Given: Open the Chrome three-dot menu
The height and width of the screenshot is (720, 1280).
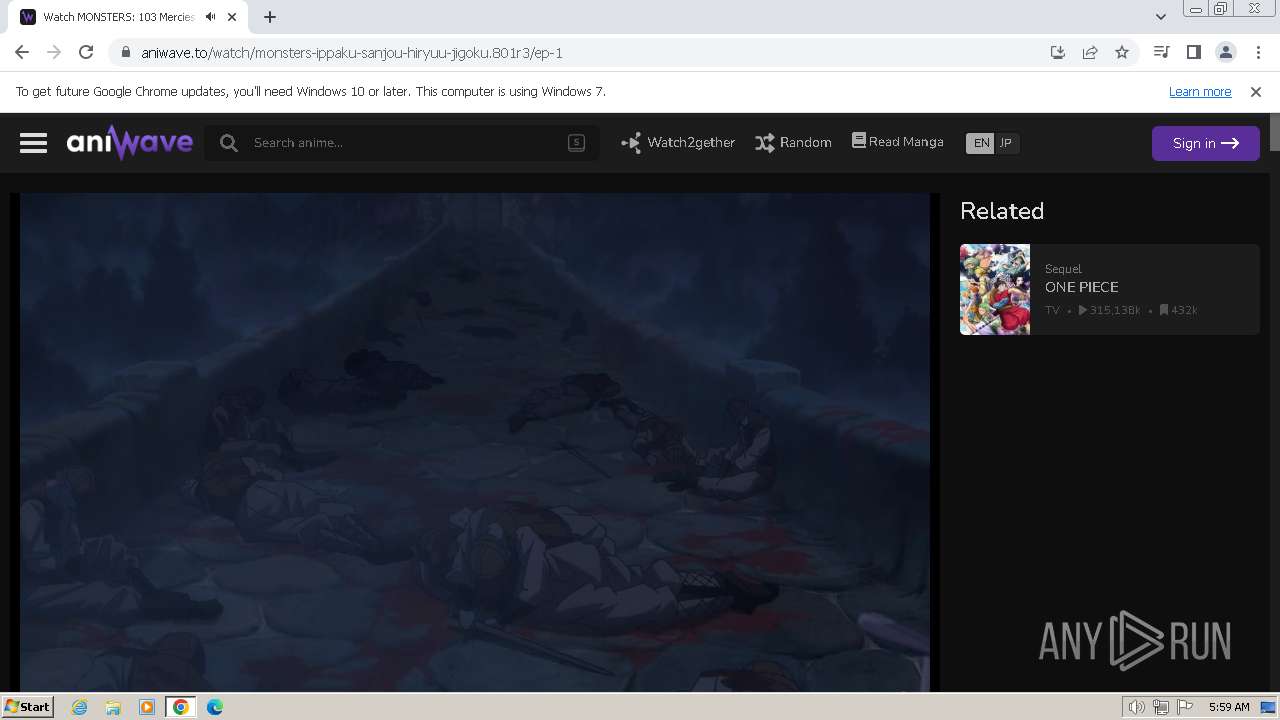Looking at the screenshot, I should coord(1258,52).
